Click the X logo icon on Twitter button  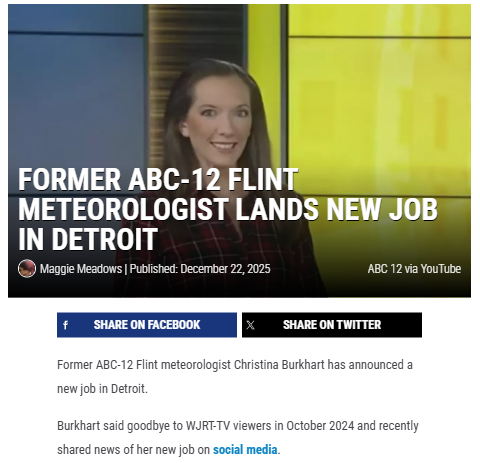tap(250, 325)
